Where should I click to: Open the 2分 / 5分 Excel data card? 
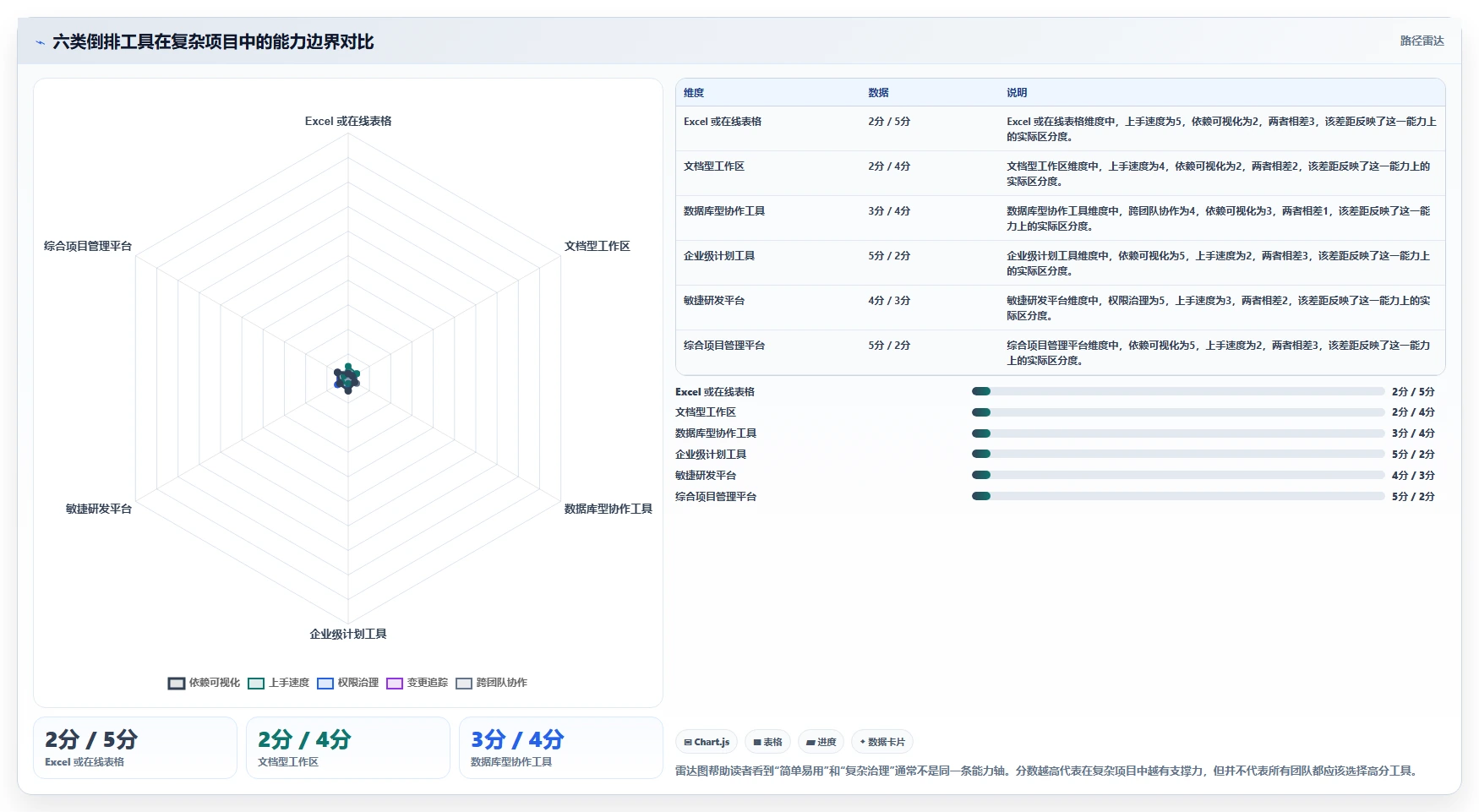(135, 748)
